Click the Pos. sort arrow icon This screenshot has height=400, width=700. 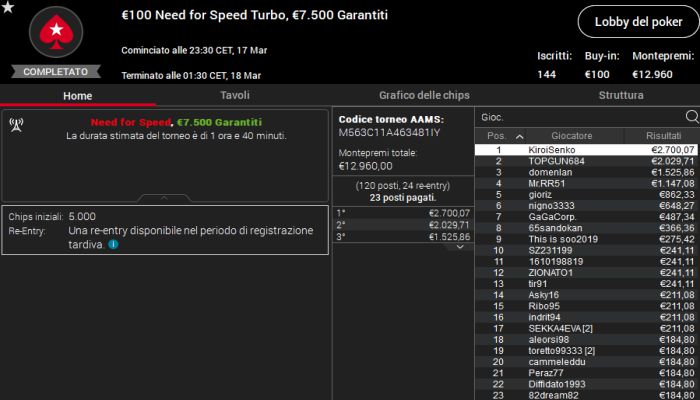click(518, 136)
